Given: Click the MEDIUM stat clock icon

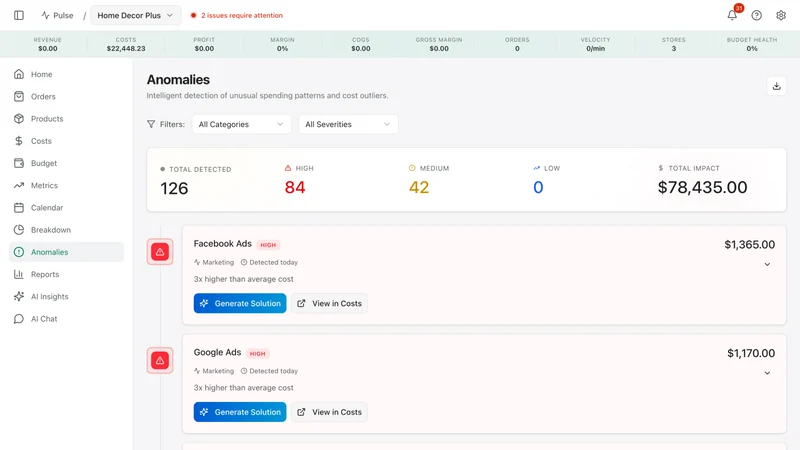Looking at the screenshot, I should [412, 168].
